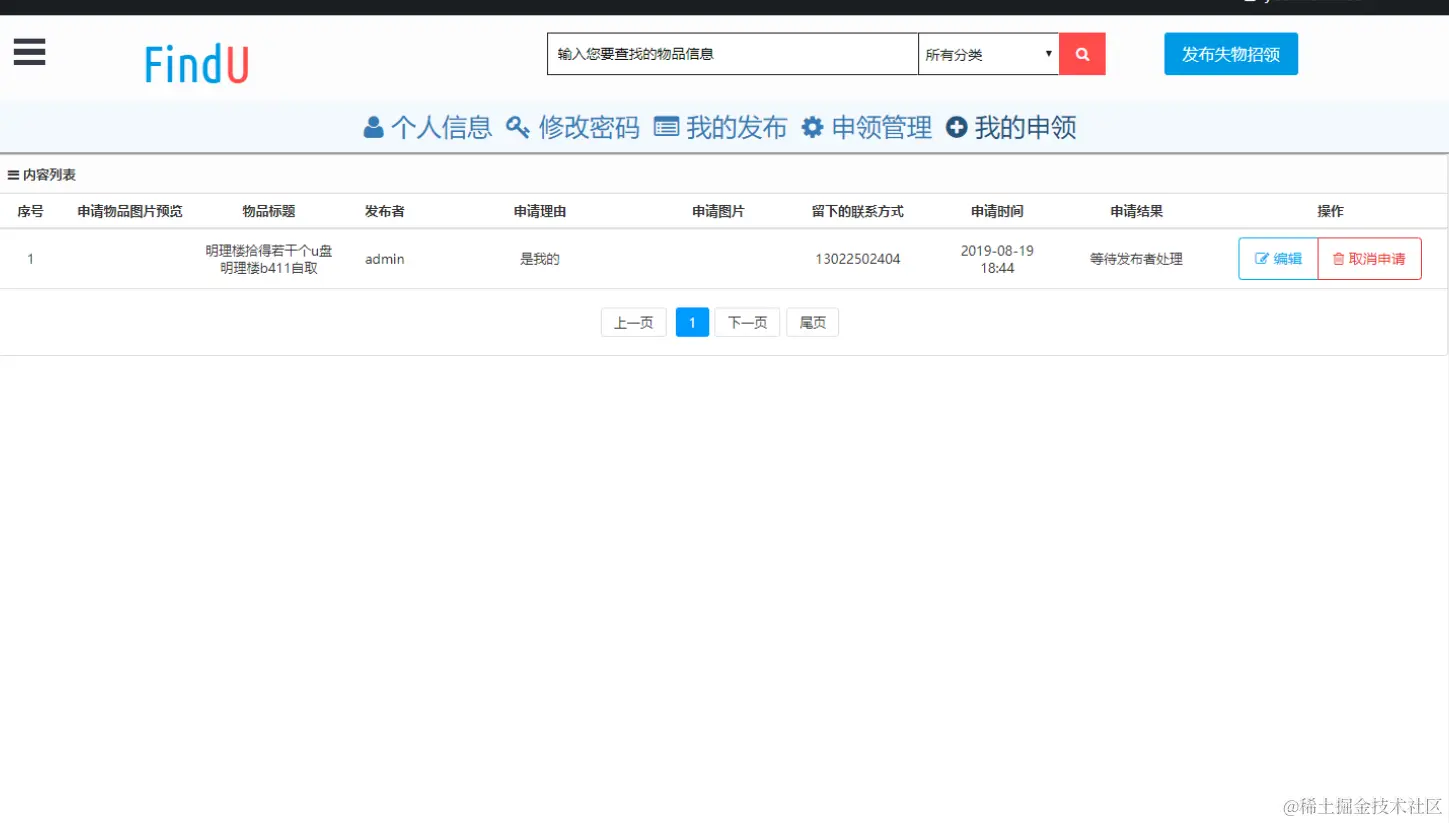Image resolution: width=1449 pixels, height=823 pixels.
Task: Click the red search magnifier button
Action: 1082,54
